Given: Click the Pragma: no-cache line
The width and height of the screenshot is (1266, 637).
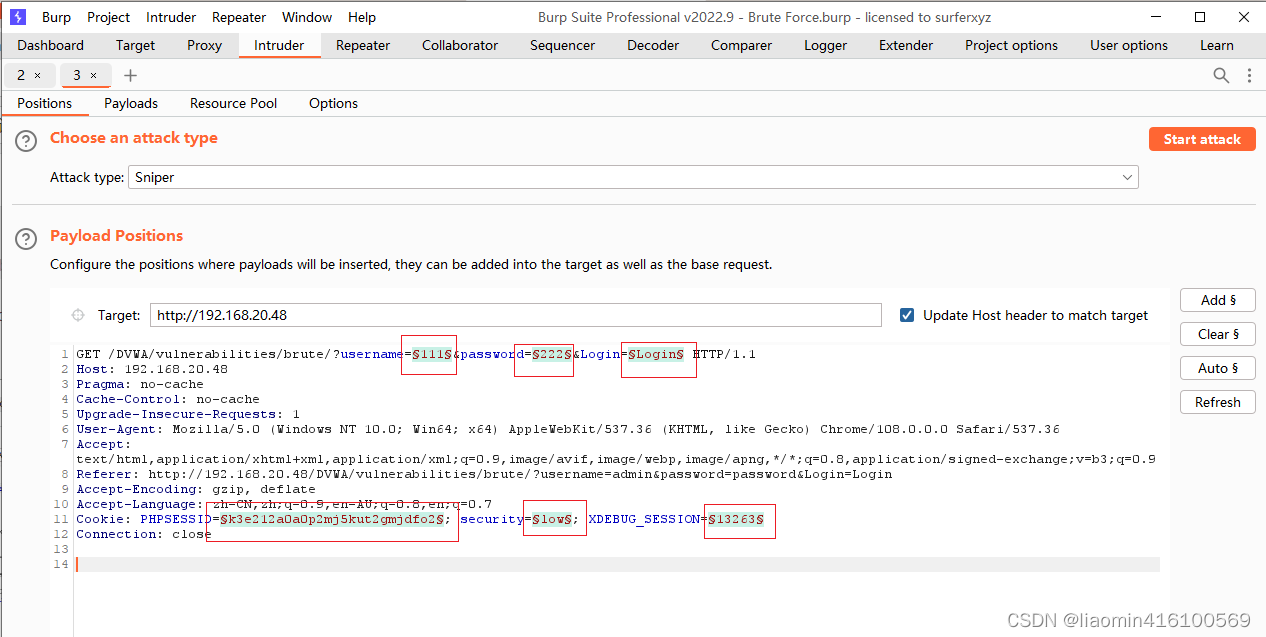Looking at the screenshot, I should pos(140,384).
